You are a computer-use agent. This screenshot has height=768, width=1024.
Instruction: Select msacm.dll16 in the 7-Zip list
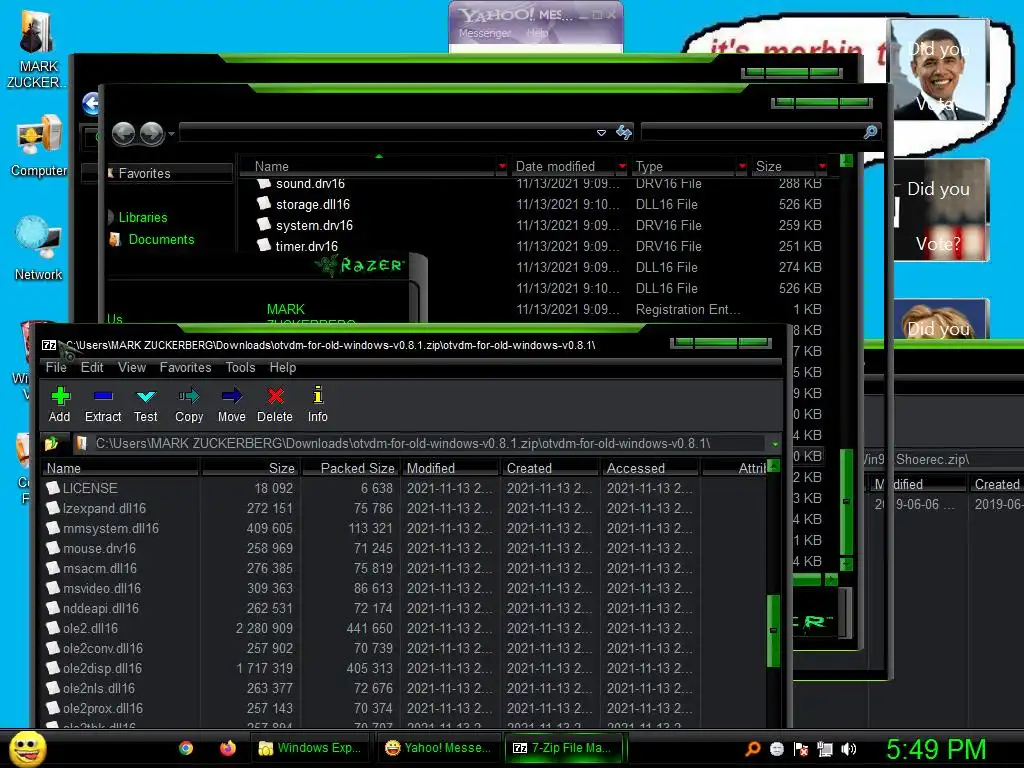[92, 568]
